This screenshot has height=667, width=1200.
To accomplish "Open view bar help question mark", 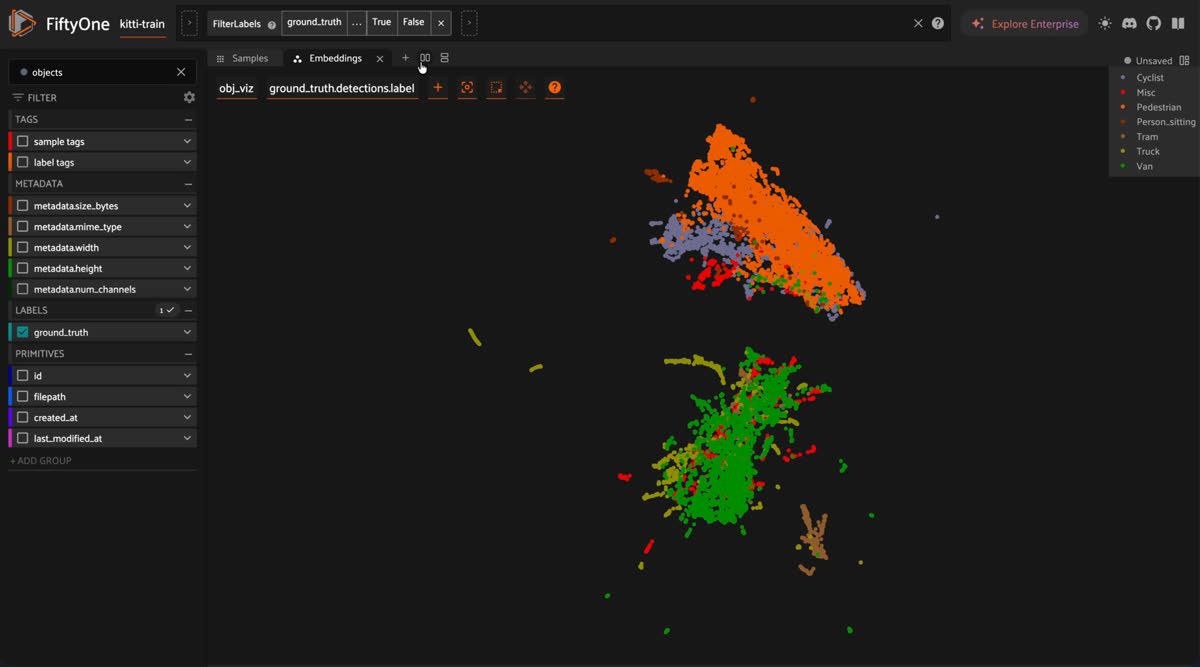I will click(x=938, y=23).
